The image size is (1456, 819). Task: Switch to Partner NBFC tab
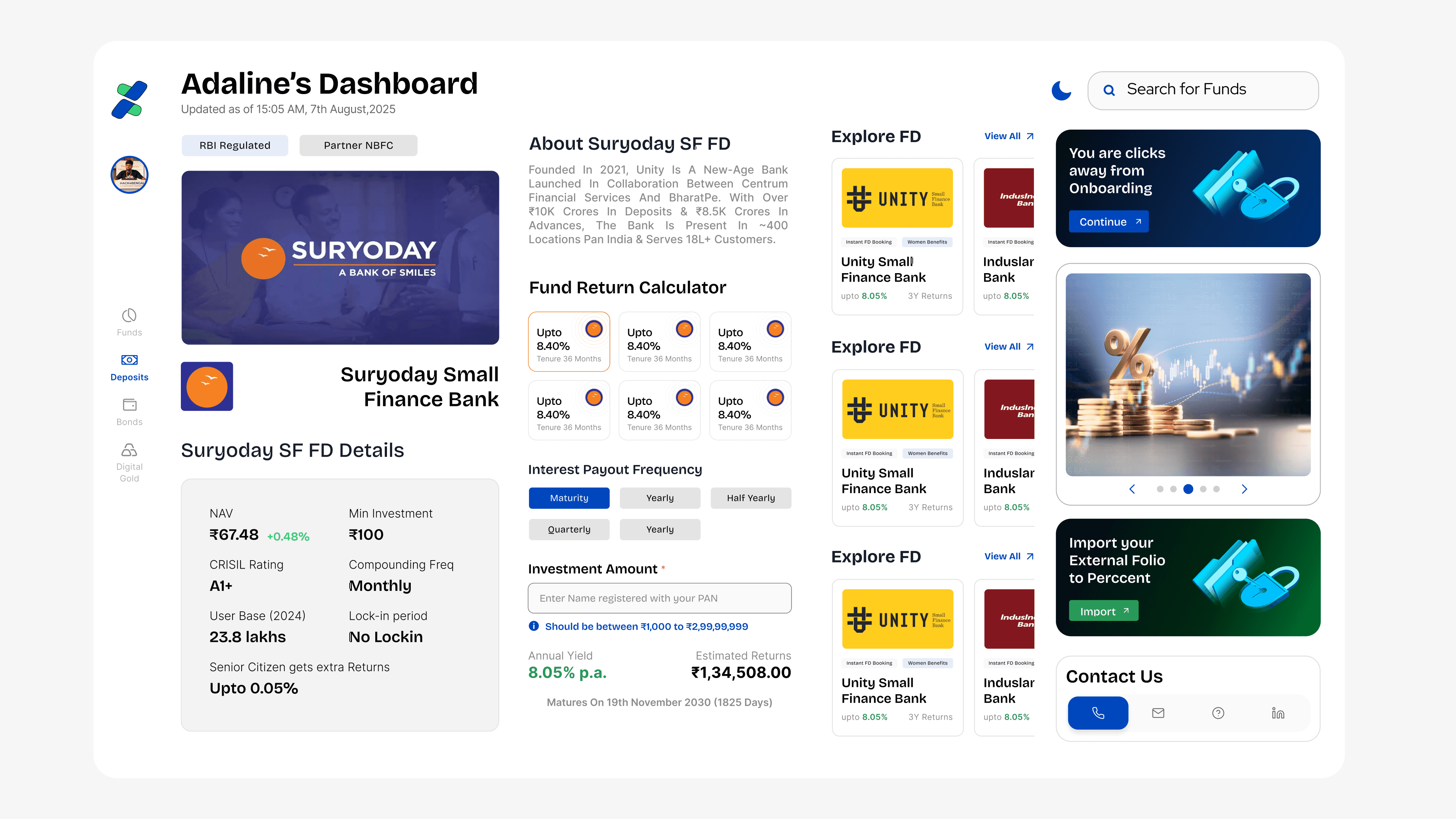pyautogui.click(x=358, y=145)
